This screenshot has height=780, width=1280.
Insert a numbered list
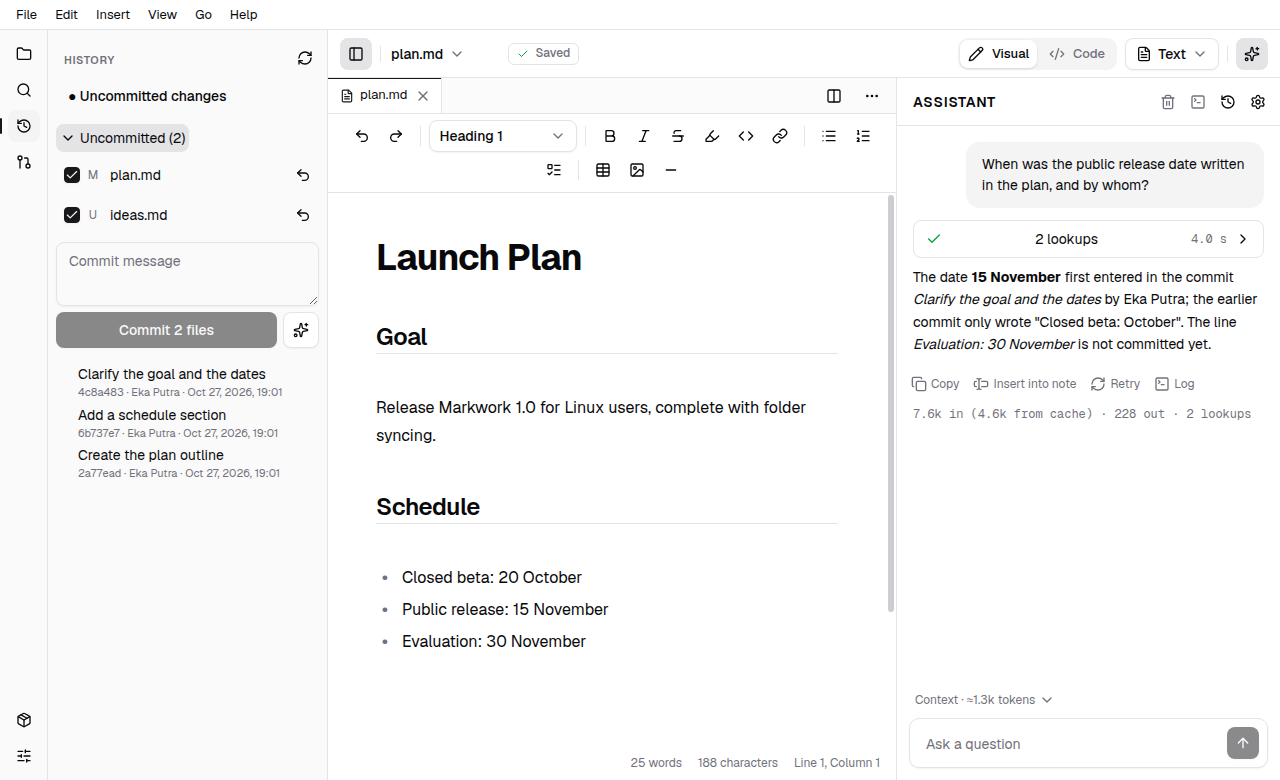(863, 136)
